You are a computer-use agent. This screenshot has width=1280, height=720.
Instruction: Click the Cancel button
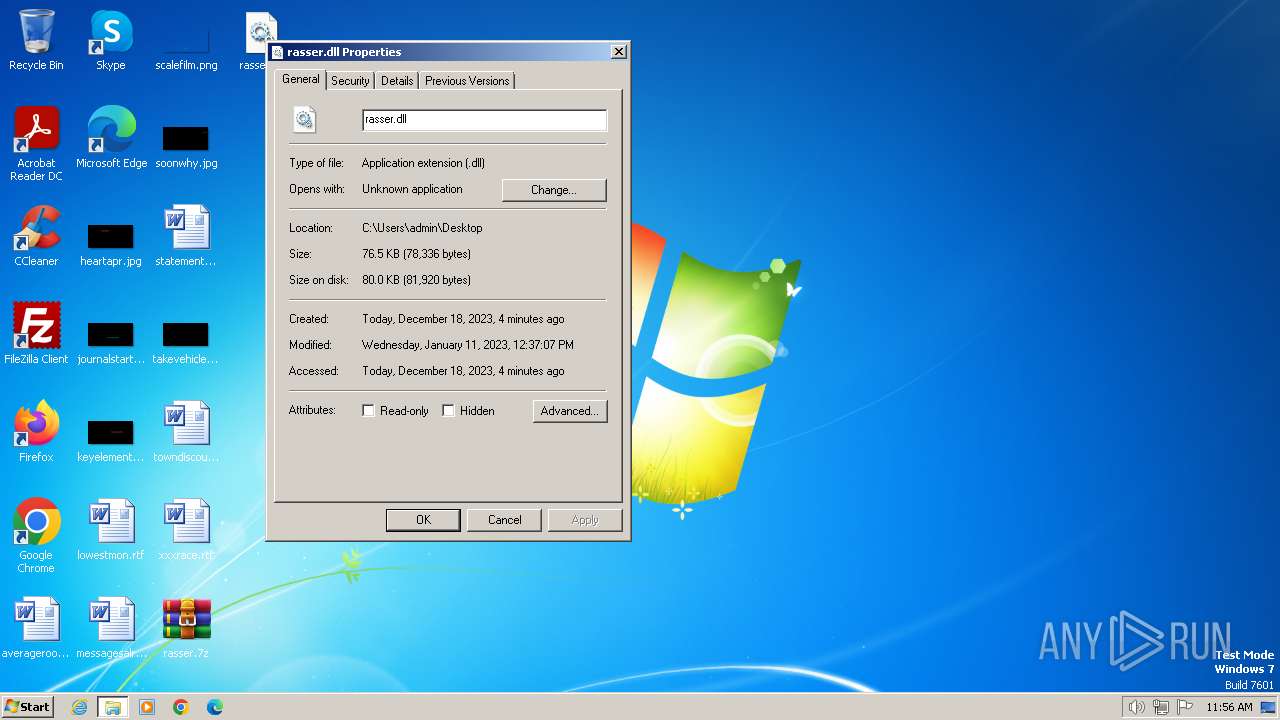[504, 520]
